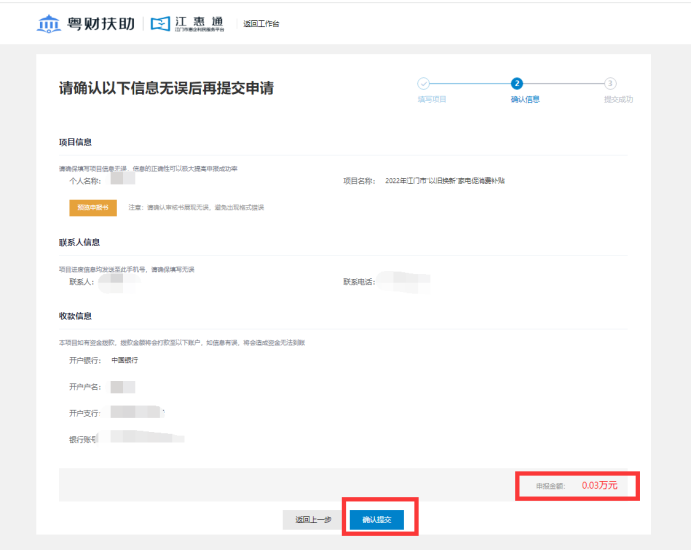The image size is (692, 551).
Task: Click the 粤财扶助 brand text
Action: pyautogui.click(x=101, y=23)
